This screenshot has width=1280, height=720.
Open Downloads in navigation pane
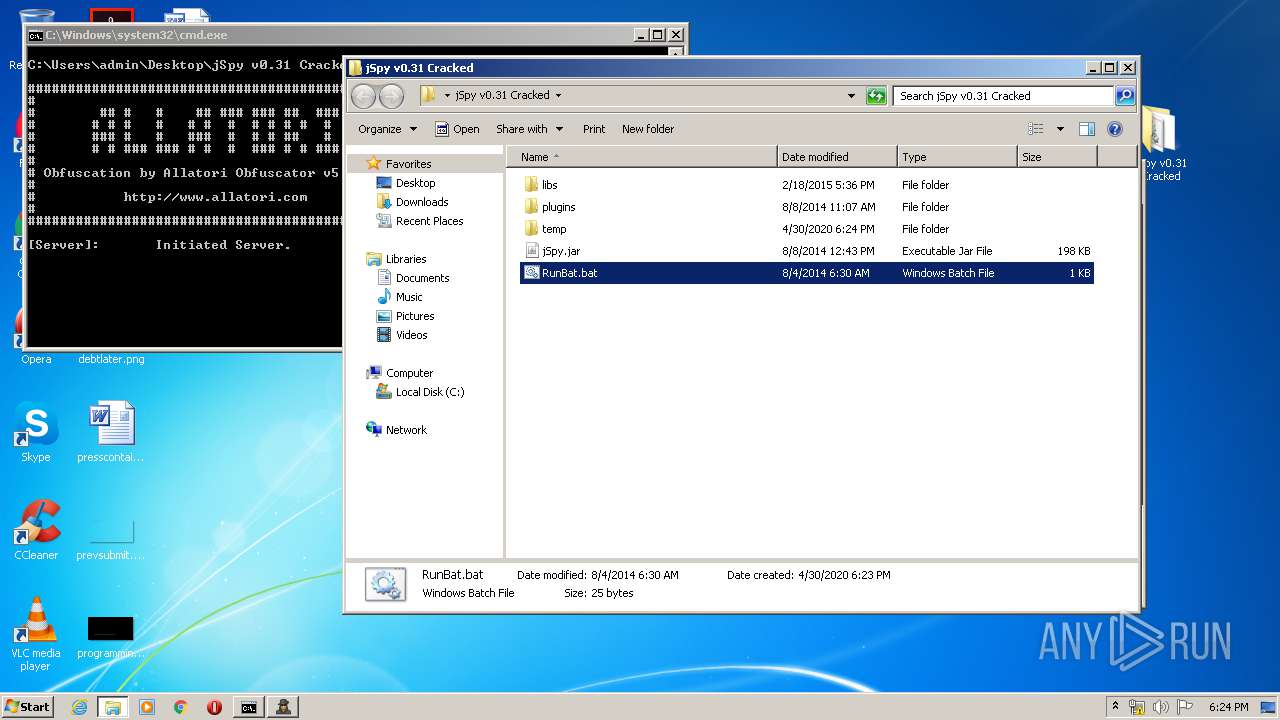pyautogui.click(x=422, y=202)
